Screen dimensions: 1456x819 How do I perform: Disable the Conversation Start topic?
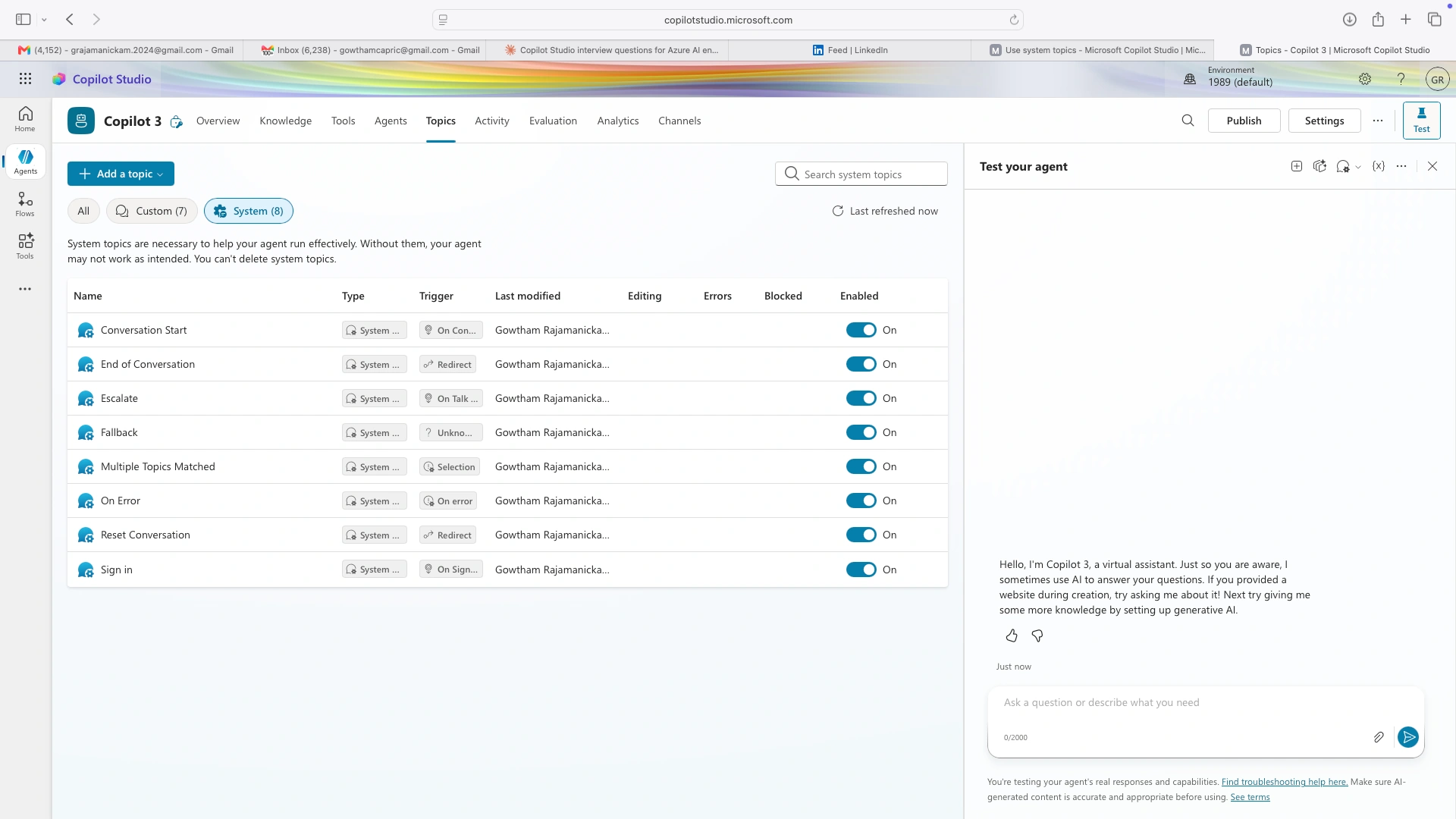click(x=861, y=330)
